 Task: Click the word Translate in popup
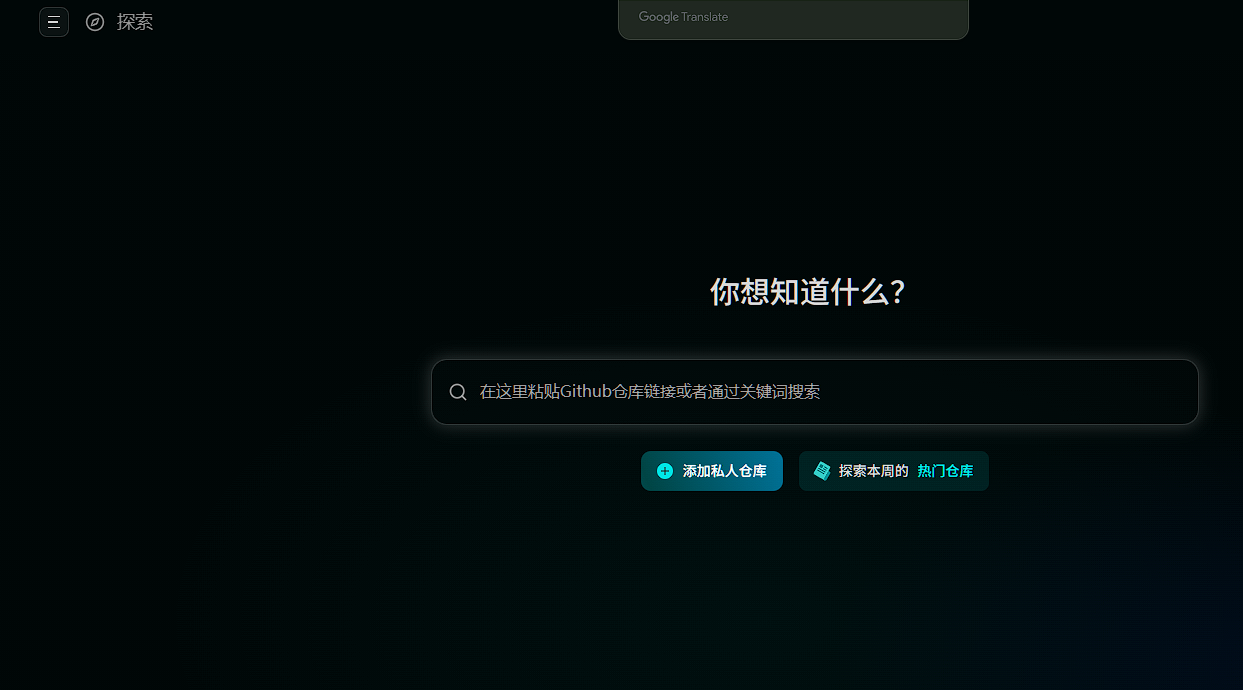(705, 17)
